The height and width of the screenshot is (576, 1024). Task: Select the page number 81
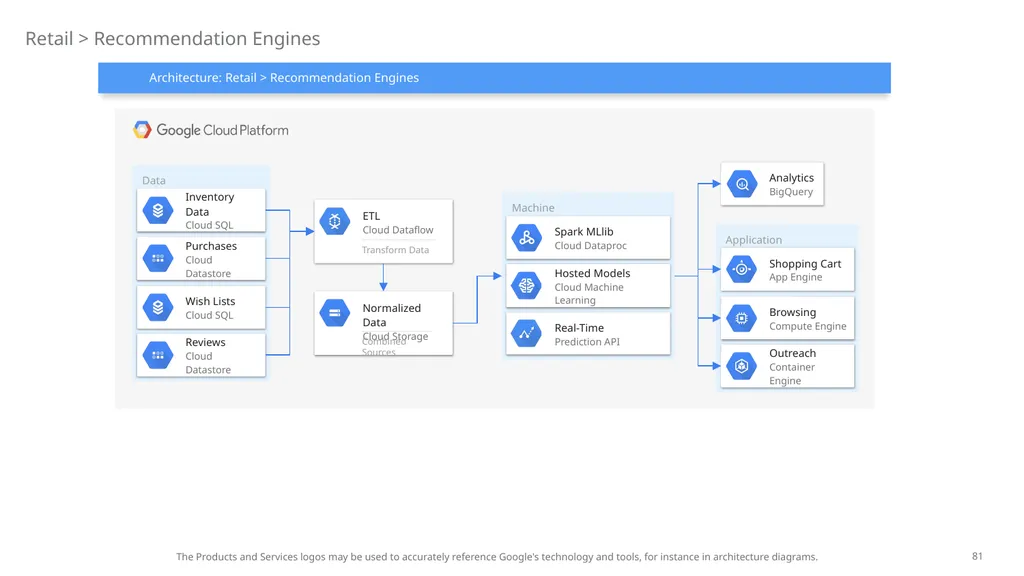[977, 556]
